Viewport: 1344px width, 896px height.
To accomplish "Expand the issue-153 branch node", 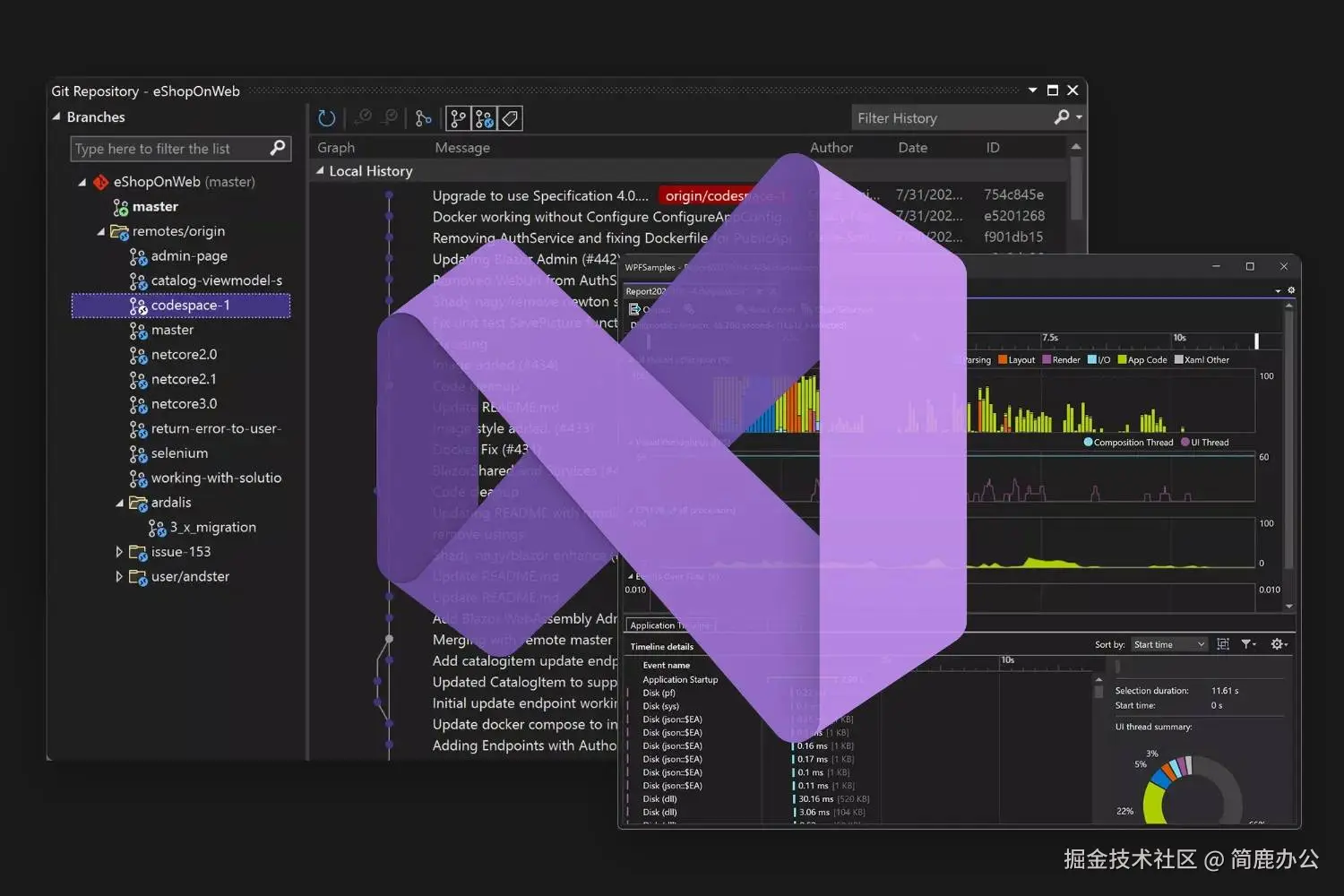I will pos(119,551).
